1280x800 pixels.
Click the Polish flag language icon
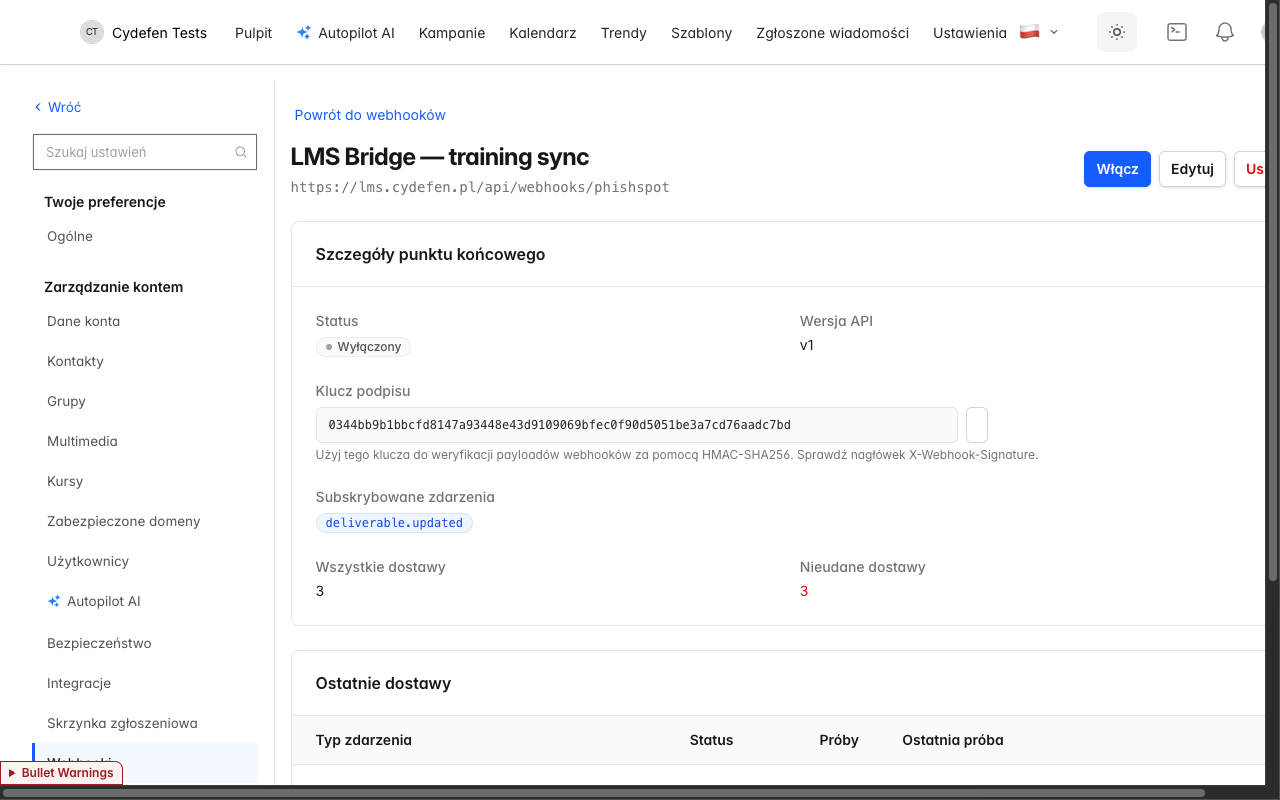click(x=1030, y=32)
